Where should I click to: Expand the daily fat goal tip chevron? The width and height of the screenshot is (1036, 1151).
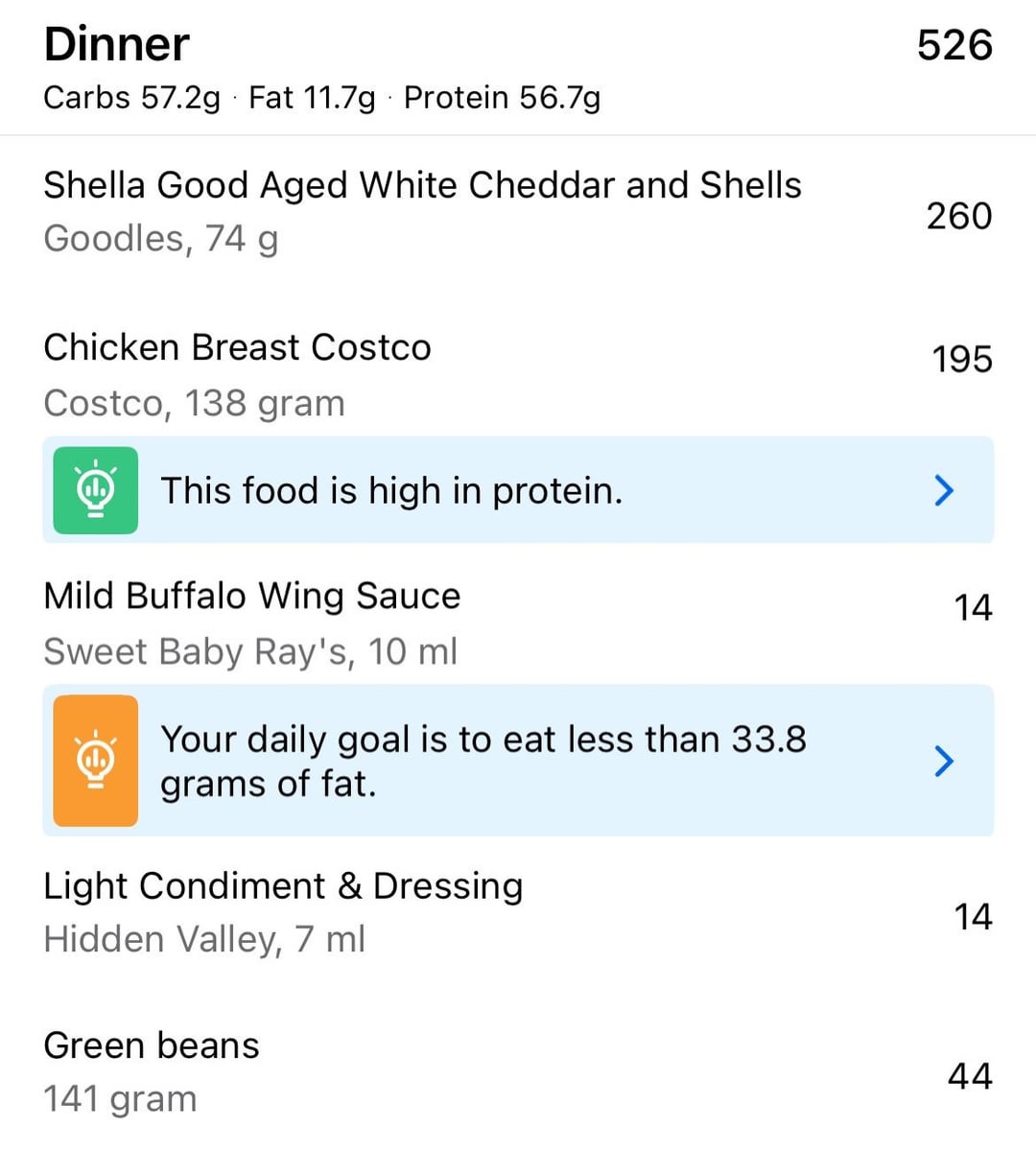944,761
